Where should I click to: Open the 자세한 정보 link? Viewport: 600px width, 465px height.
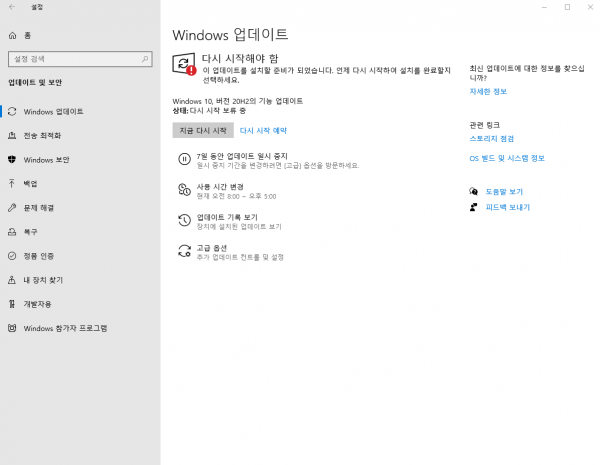[488, 91]
